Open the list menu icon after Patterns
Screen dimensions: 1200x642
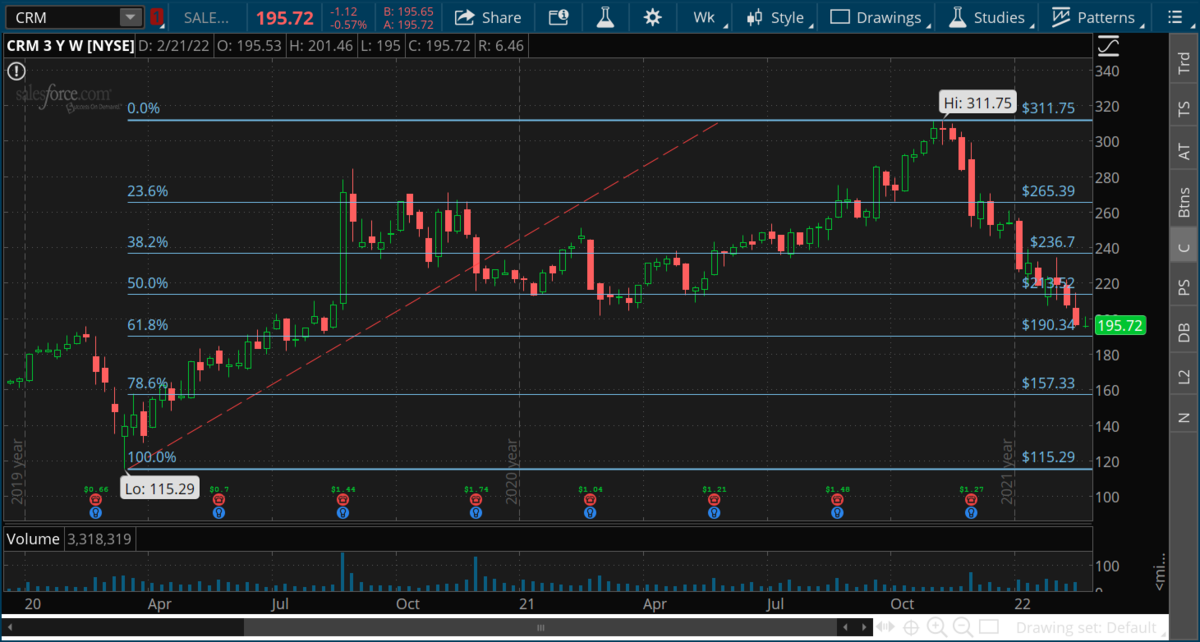pyautogui.click(x=1173, y=17)
